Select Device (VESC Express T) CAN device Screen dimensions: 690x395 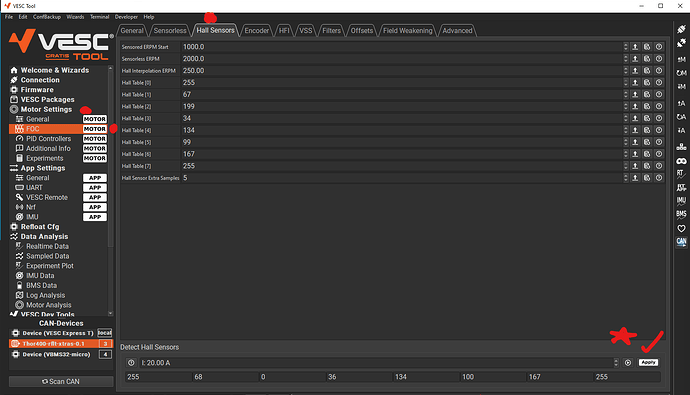pyautogui.click(x=61, y=333)
